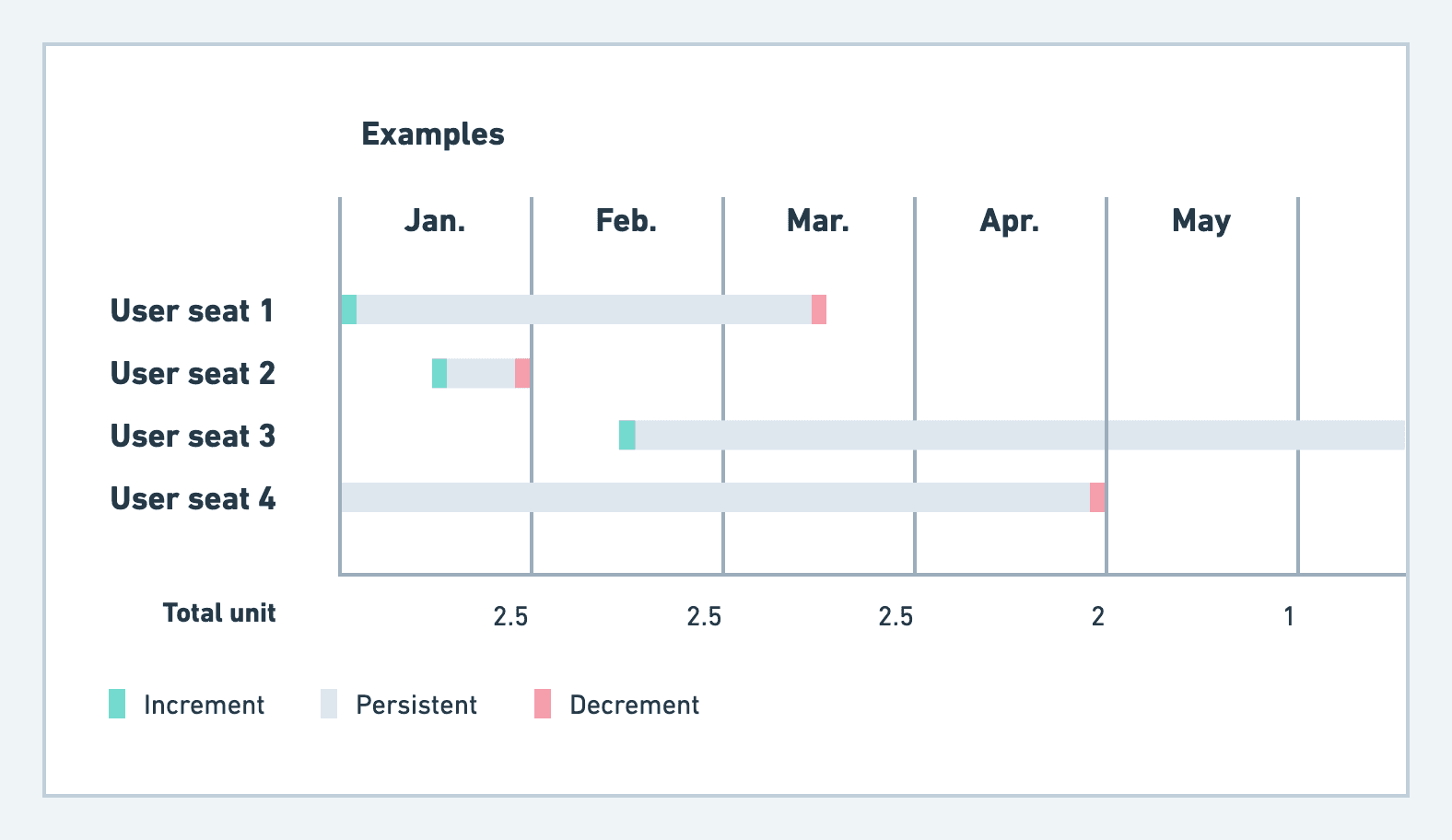The width and height of the screenshot is (1452, 840).
Task: Click the Jan. month header
Action: click(x=435, y=221)
